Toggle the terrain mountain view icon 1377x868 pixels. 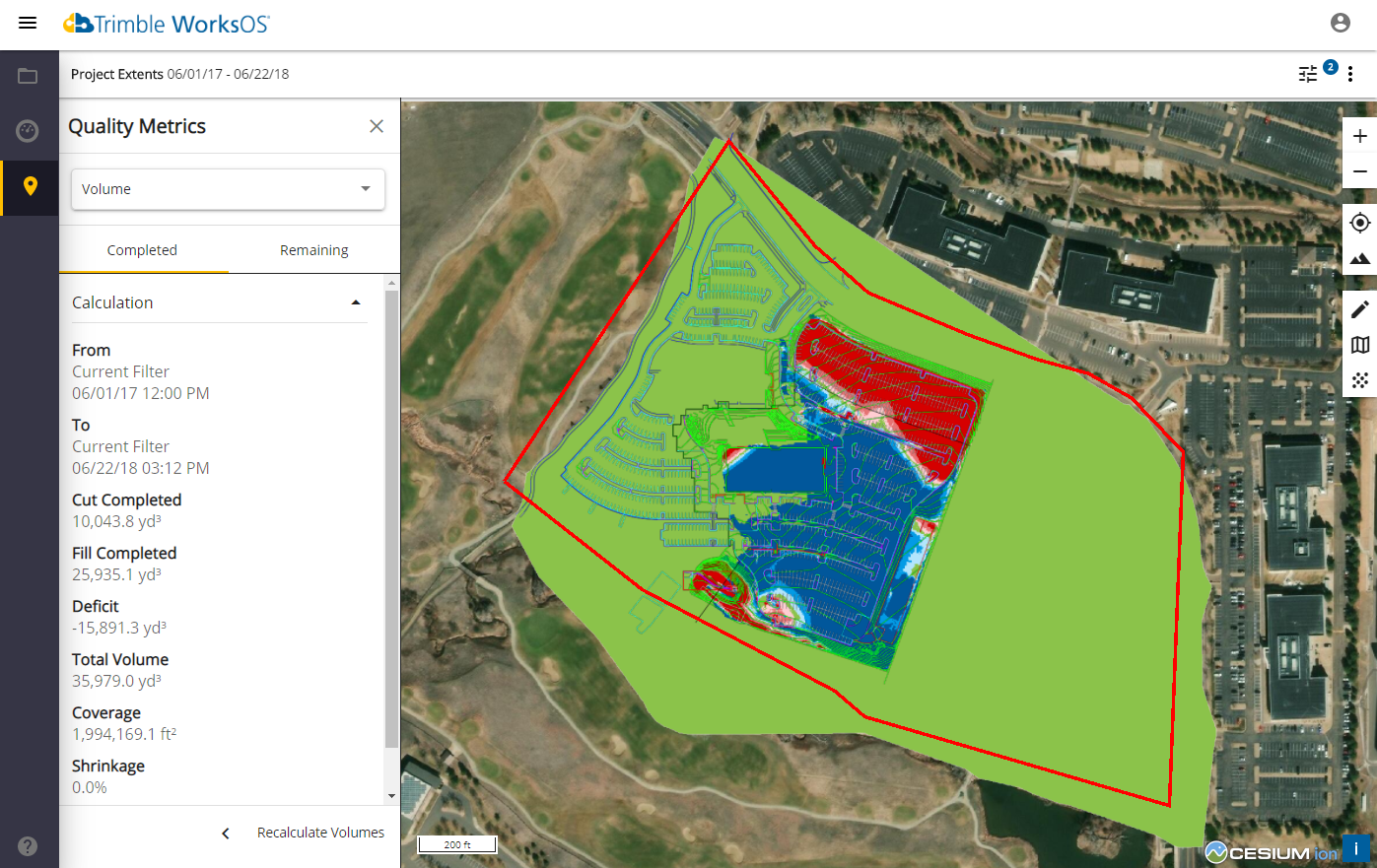(1360, 258)
